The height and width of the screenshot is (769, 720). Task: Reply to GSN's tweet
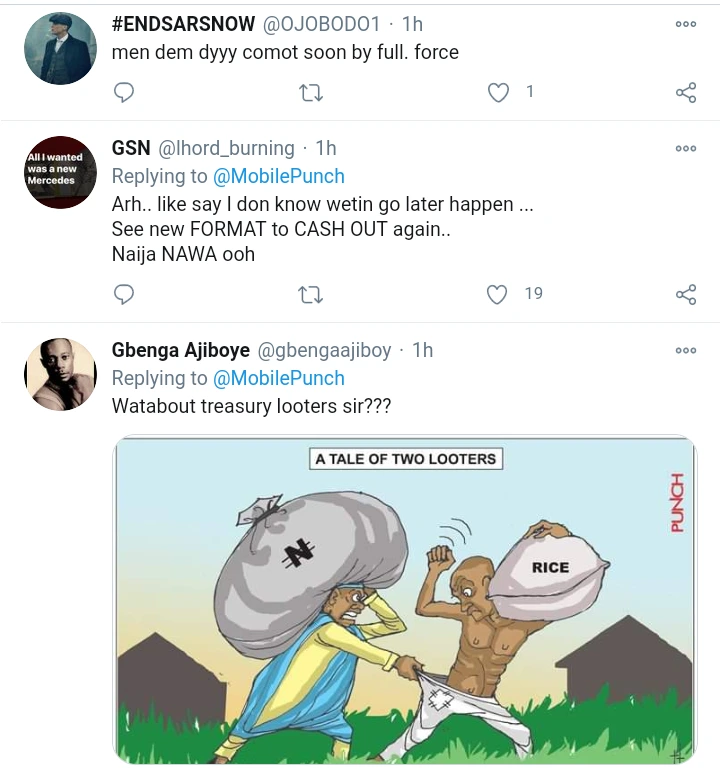(124, 294)
